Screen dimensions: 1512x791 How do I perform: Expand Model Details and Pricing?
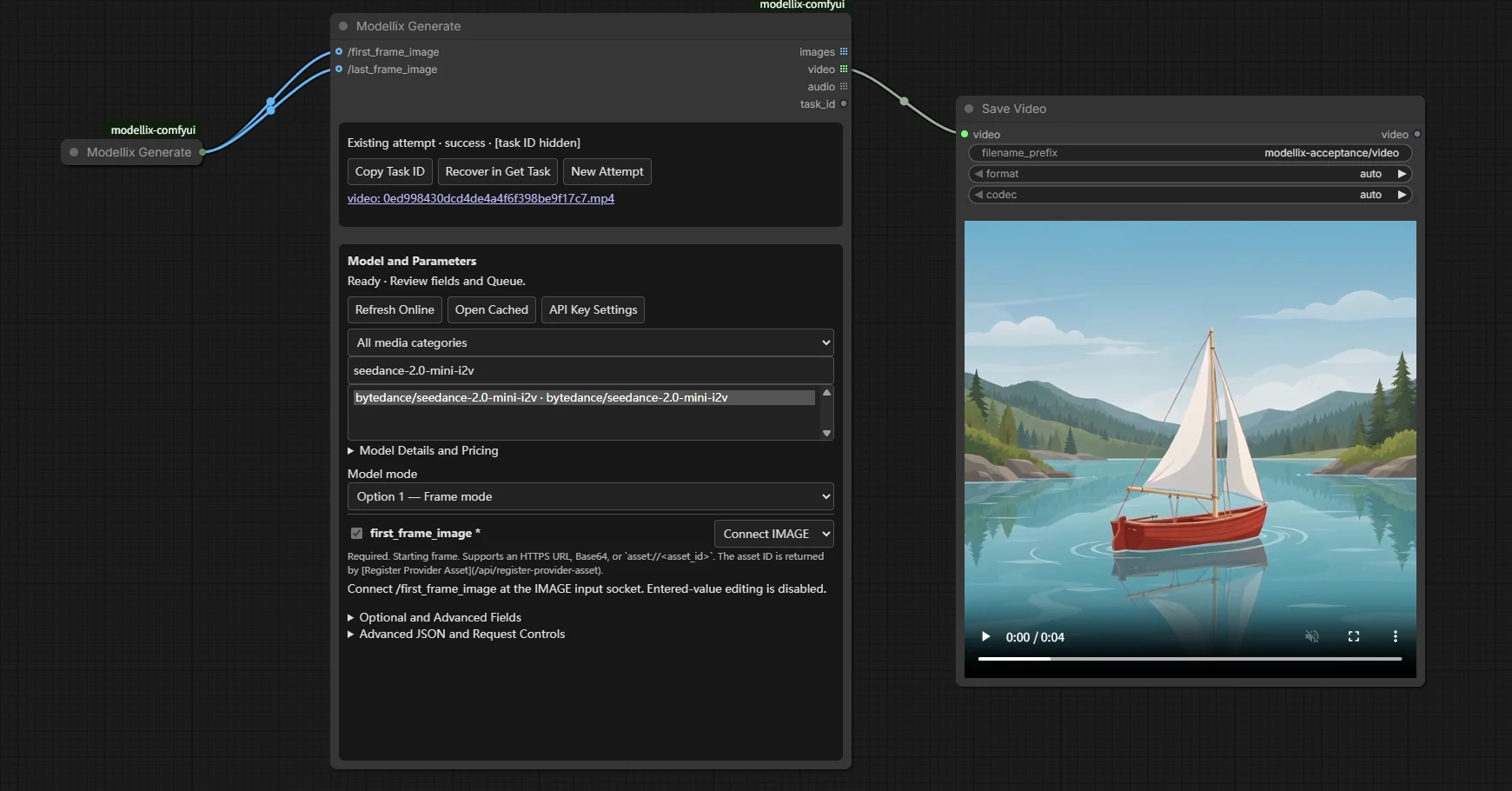pos(423,450)
